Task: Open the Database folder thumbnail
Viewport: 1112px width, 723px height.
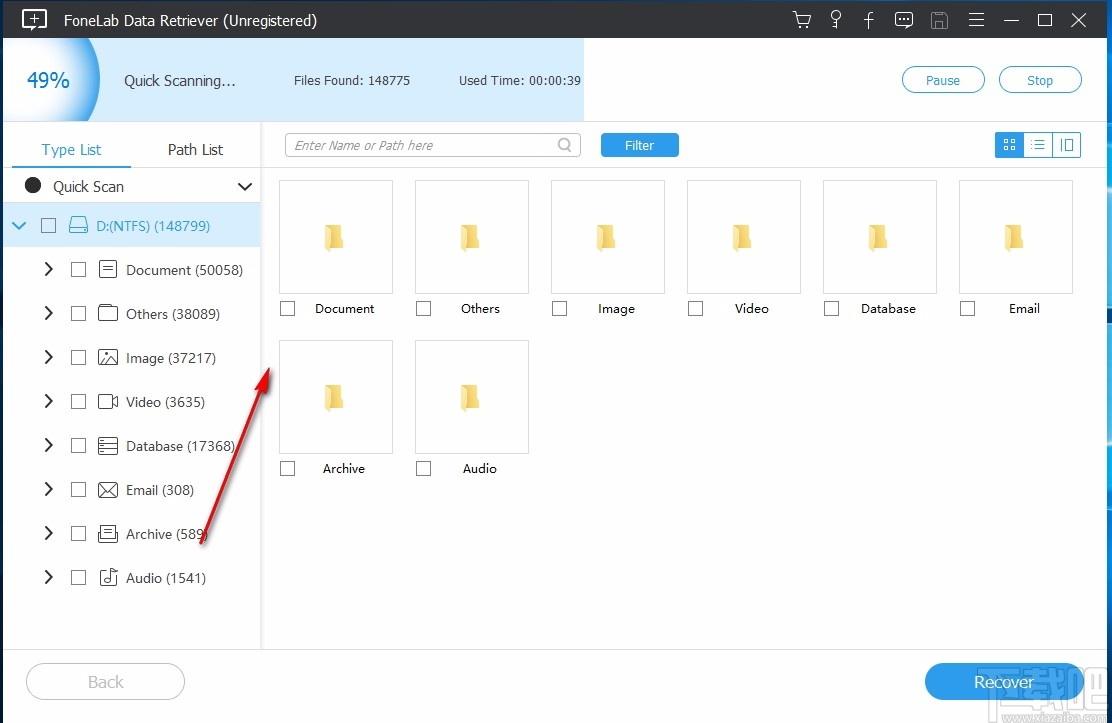Action: coord(879,237)
